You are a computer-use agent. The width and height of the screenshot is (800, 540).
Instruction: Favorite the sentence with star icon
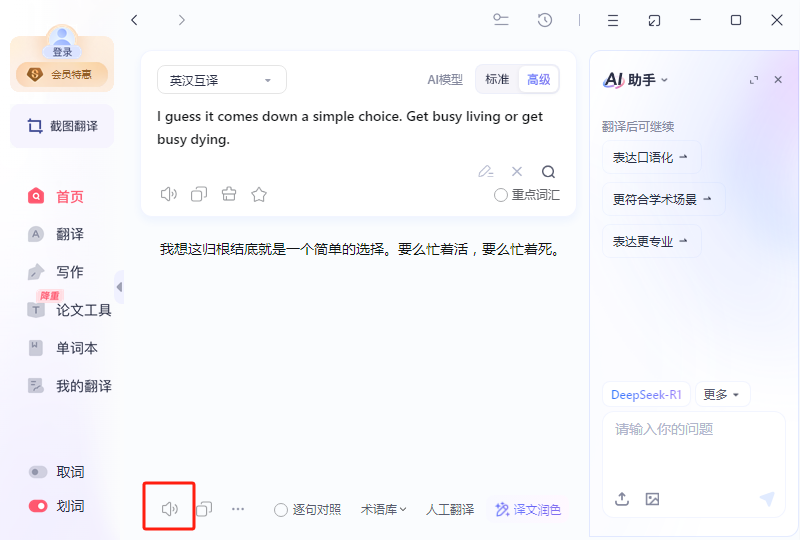(x=259, y=194)
